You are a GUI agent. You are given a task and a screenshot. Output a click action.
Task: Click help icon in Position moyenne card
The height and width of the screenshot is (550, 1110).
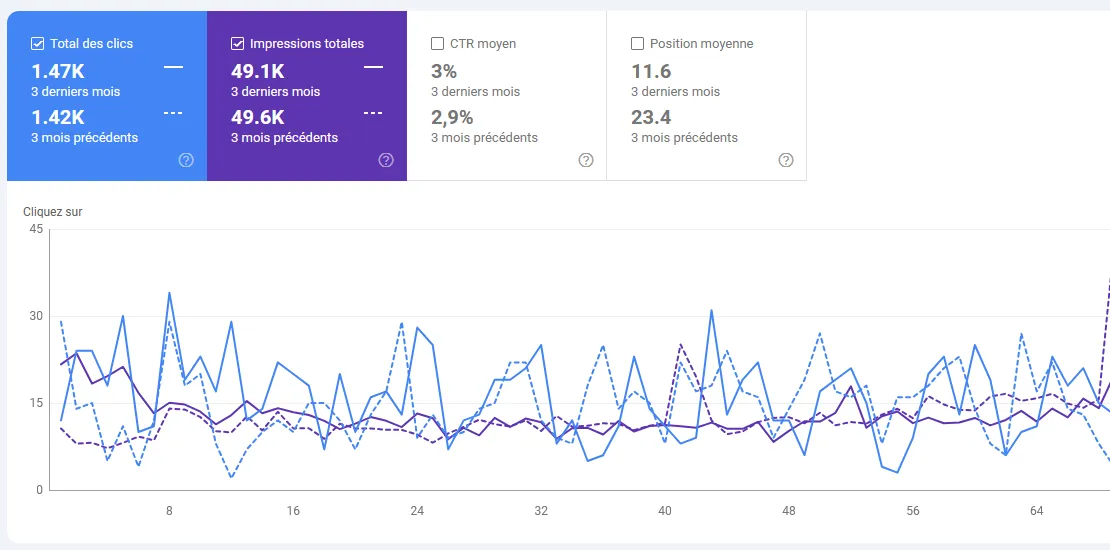[786, 160]
